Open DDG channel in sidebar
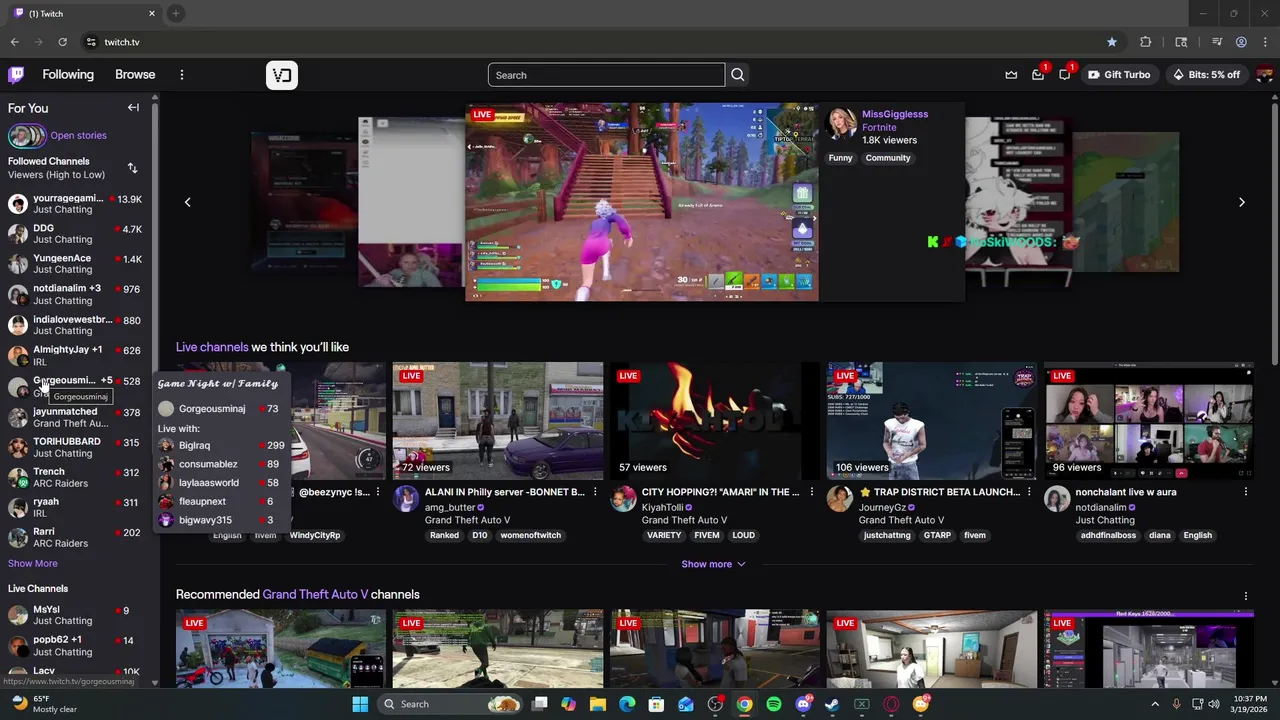 (x=76, y=234)
